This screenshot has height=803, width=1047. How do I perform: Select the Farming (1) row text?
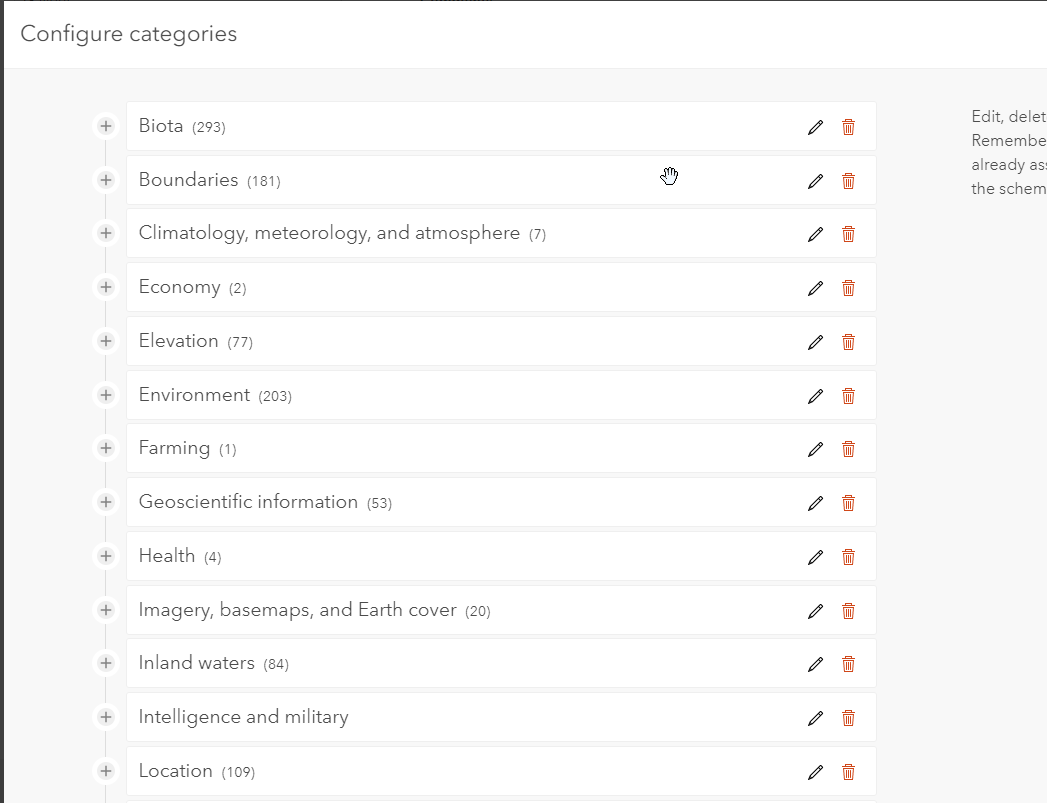pos(188,449)
